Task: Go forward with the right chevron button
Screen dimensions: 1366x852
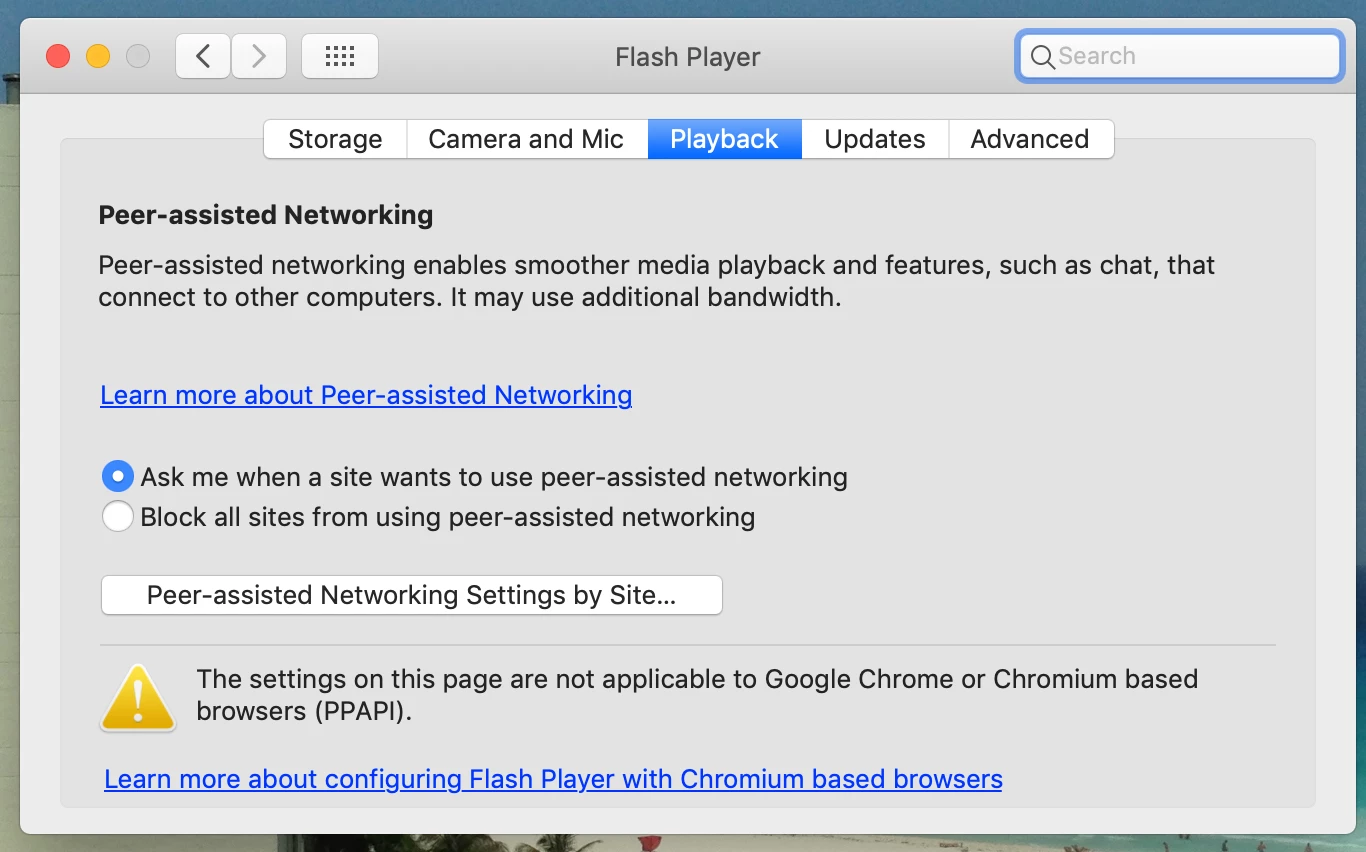Action: pyautogui.click(x=259, y=56)
